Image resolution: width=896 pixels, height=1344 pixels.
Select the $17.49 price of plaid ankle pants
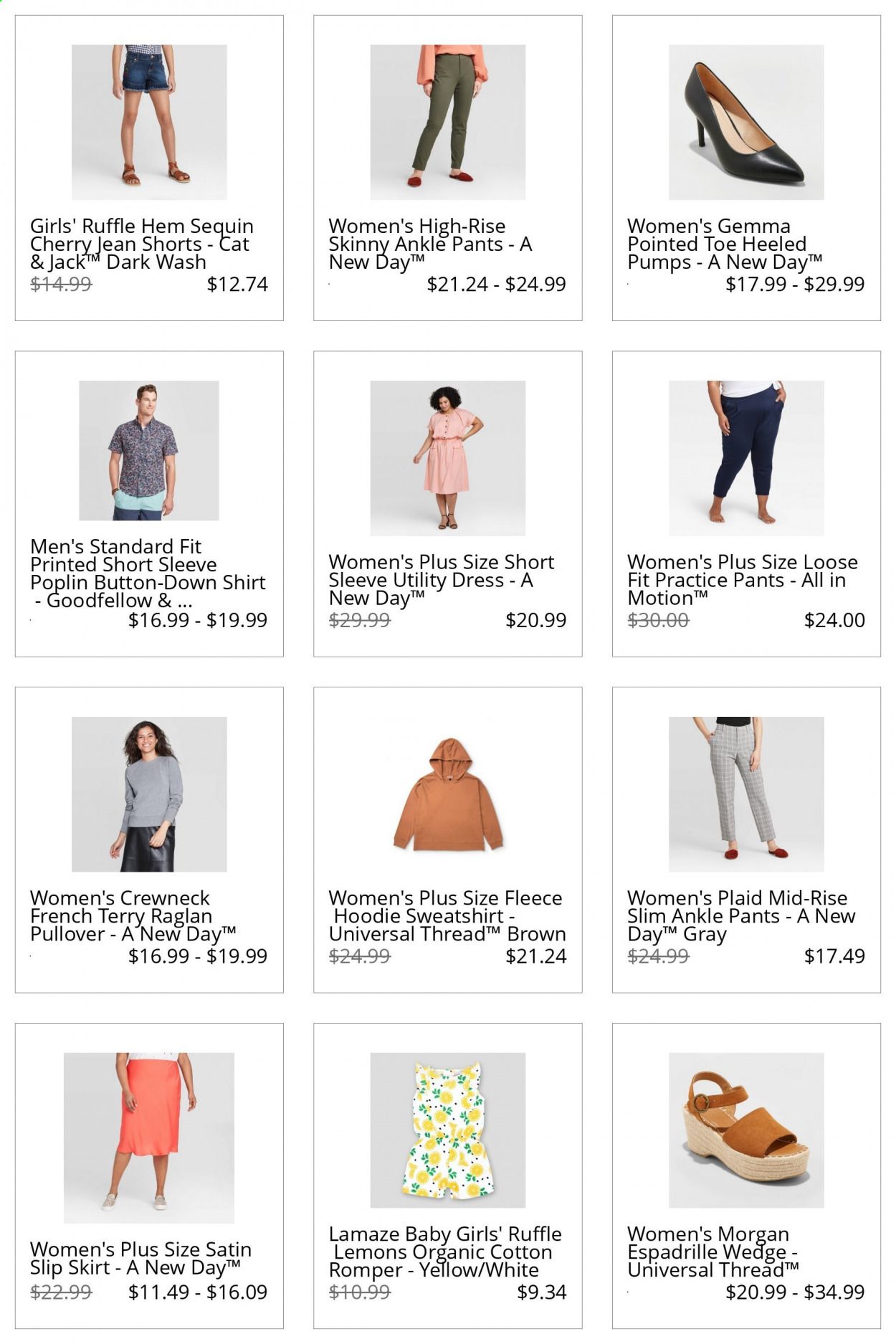tap(834, 956)
